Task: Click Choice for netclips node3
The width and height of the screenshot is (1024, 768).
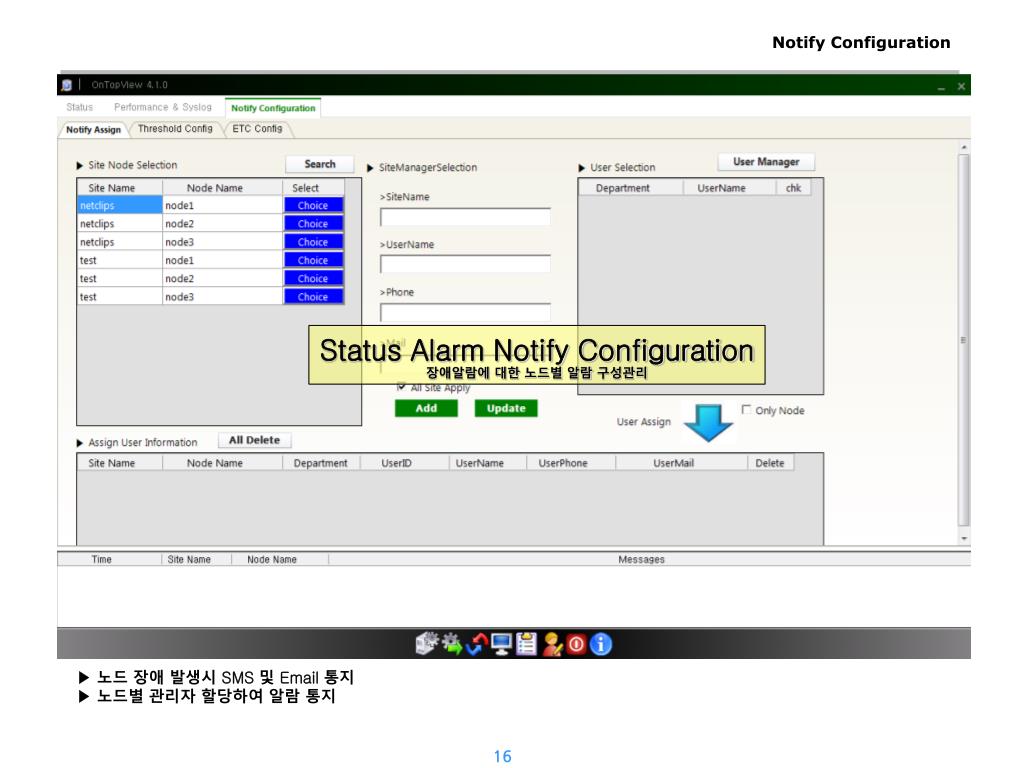Action: tap(313, 242)
